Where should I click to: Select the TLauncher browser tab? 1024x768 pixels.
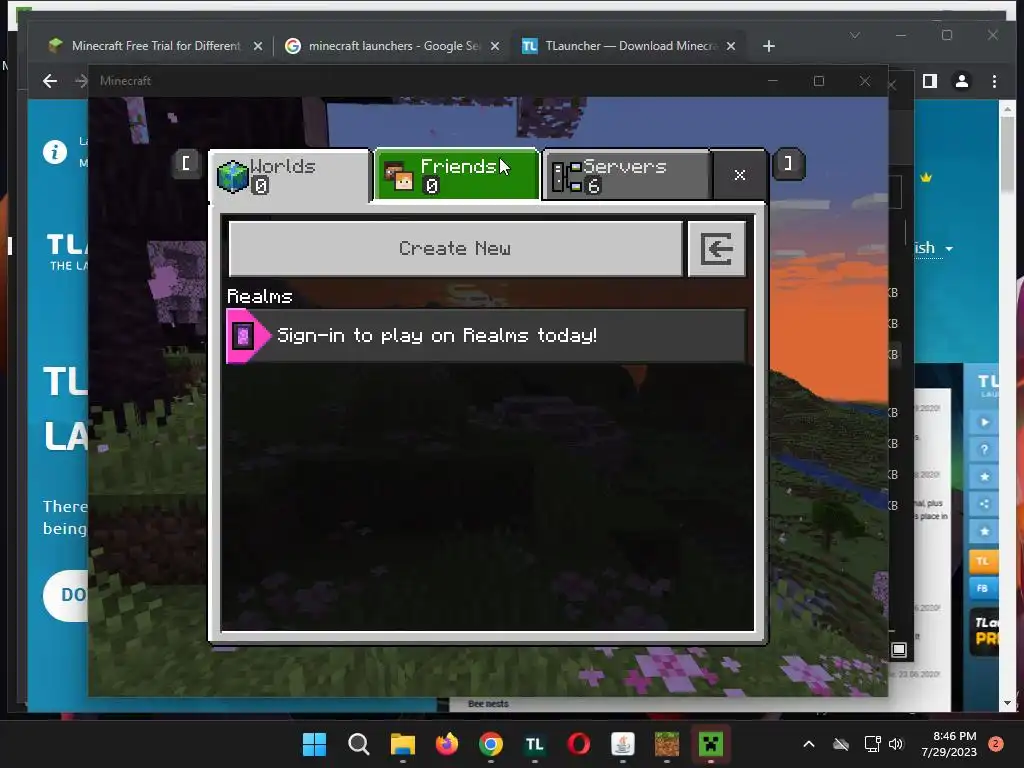[x=619, y=46]
